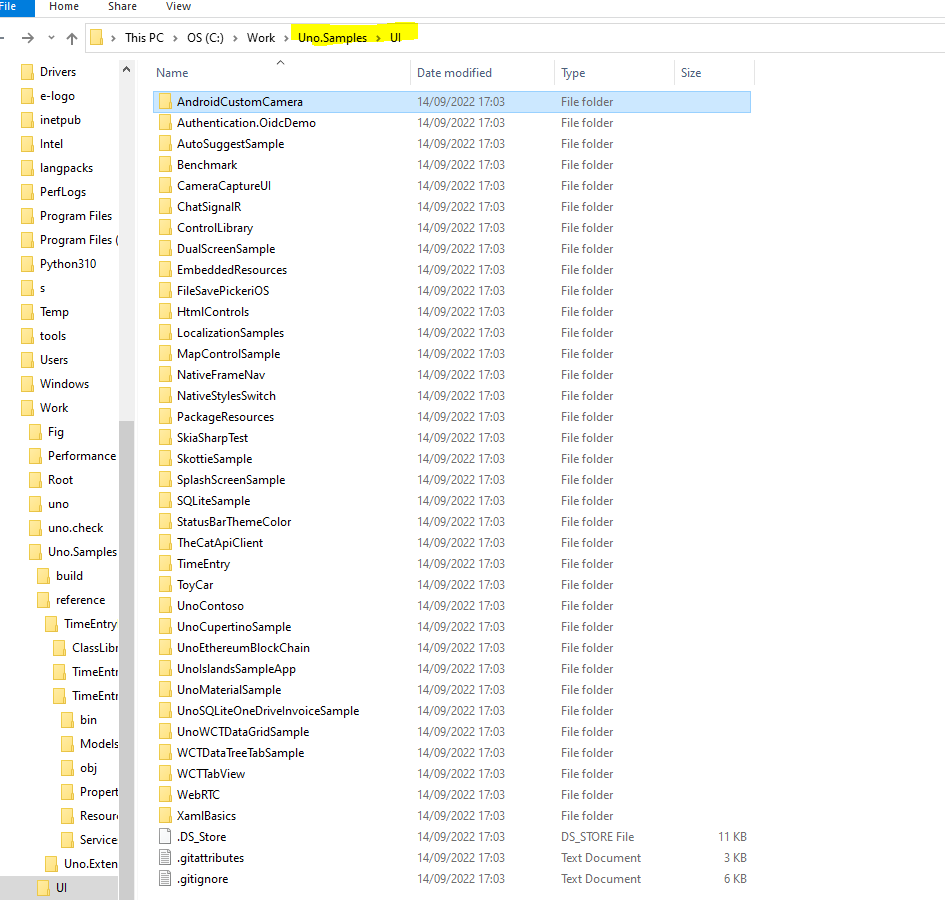This screenshot has width=945, height=900.
Task: Select the MapControlSample folder icon
Action: [x=165, y=354]
